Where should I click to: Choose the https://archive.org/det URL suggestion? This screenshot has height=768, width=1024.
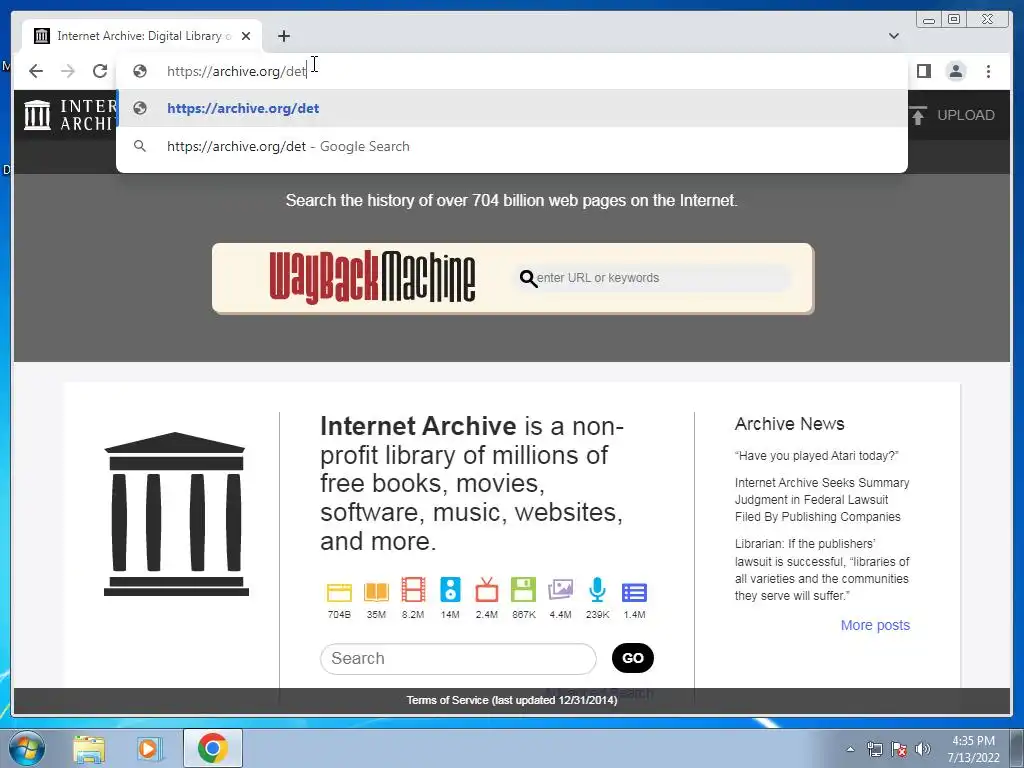pyautogui.click(x=512, y=108)
